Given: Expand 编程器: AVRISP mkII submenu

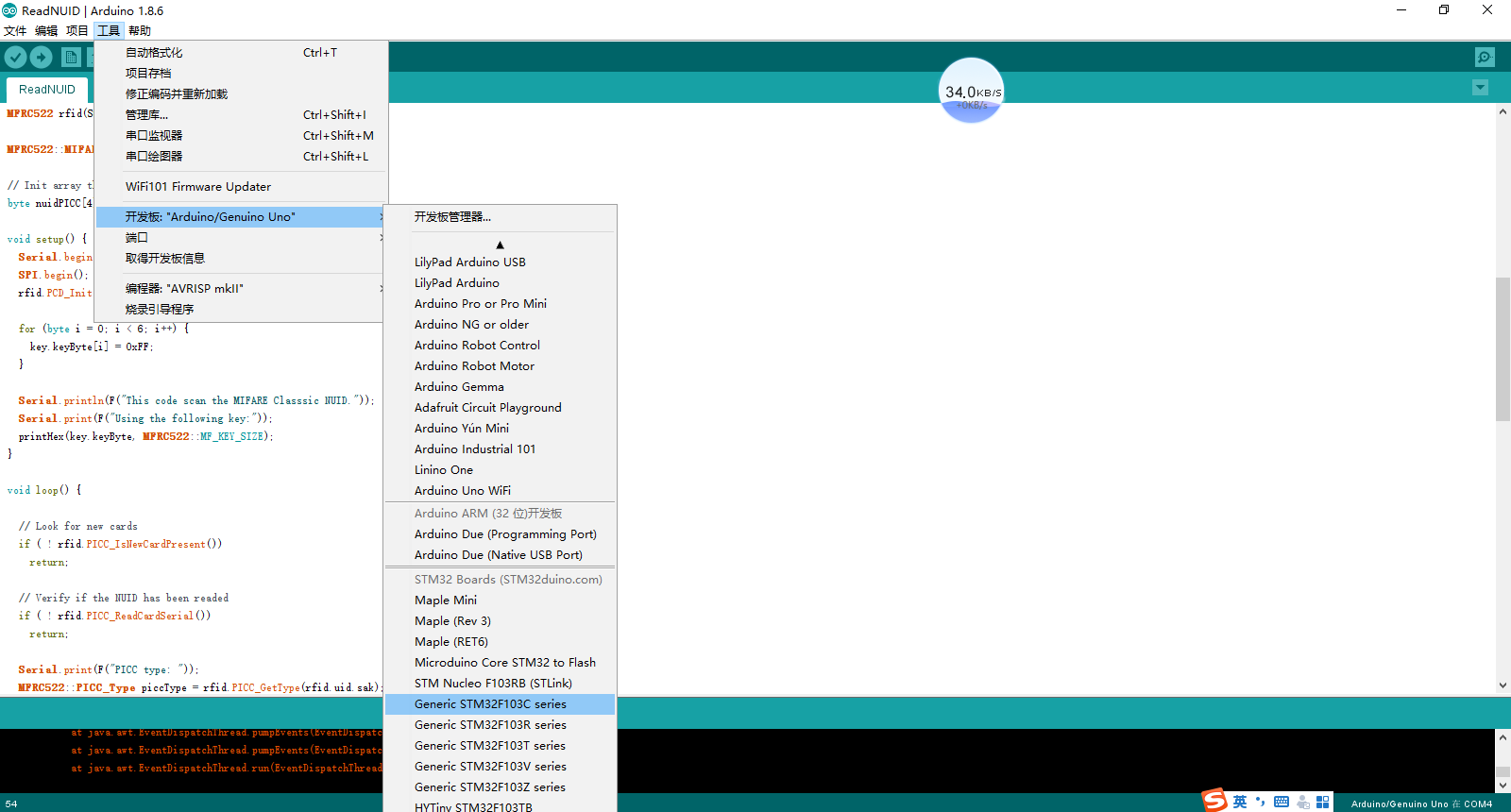Looking at the screenshot, I should tap(242, 289).
